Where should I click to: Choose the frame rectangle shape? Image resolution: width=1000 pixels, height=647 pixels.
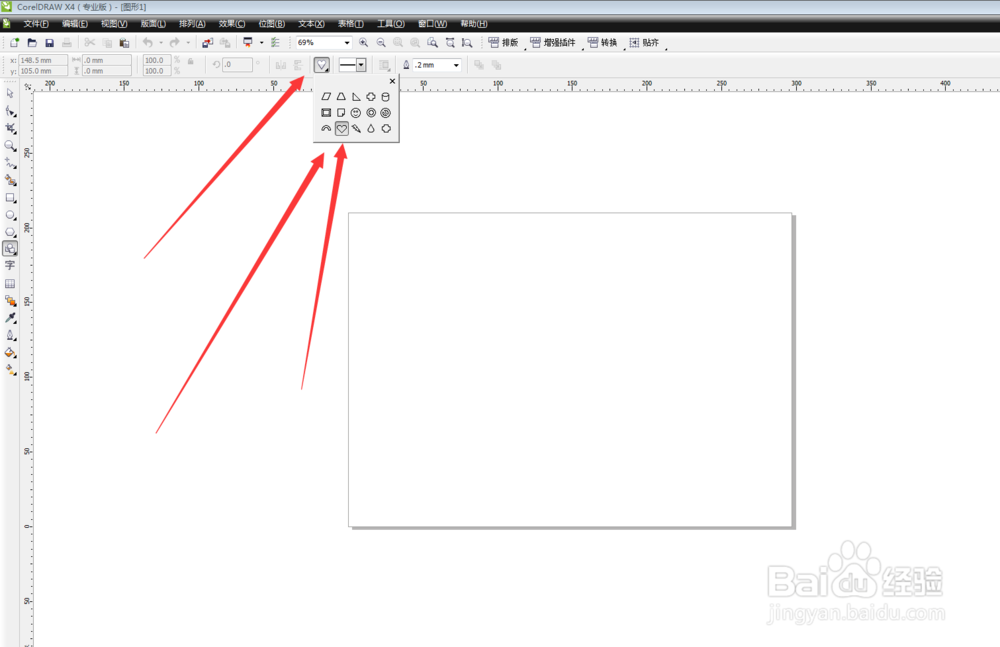click(x=326, y=113)
